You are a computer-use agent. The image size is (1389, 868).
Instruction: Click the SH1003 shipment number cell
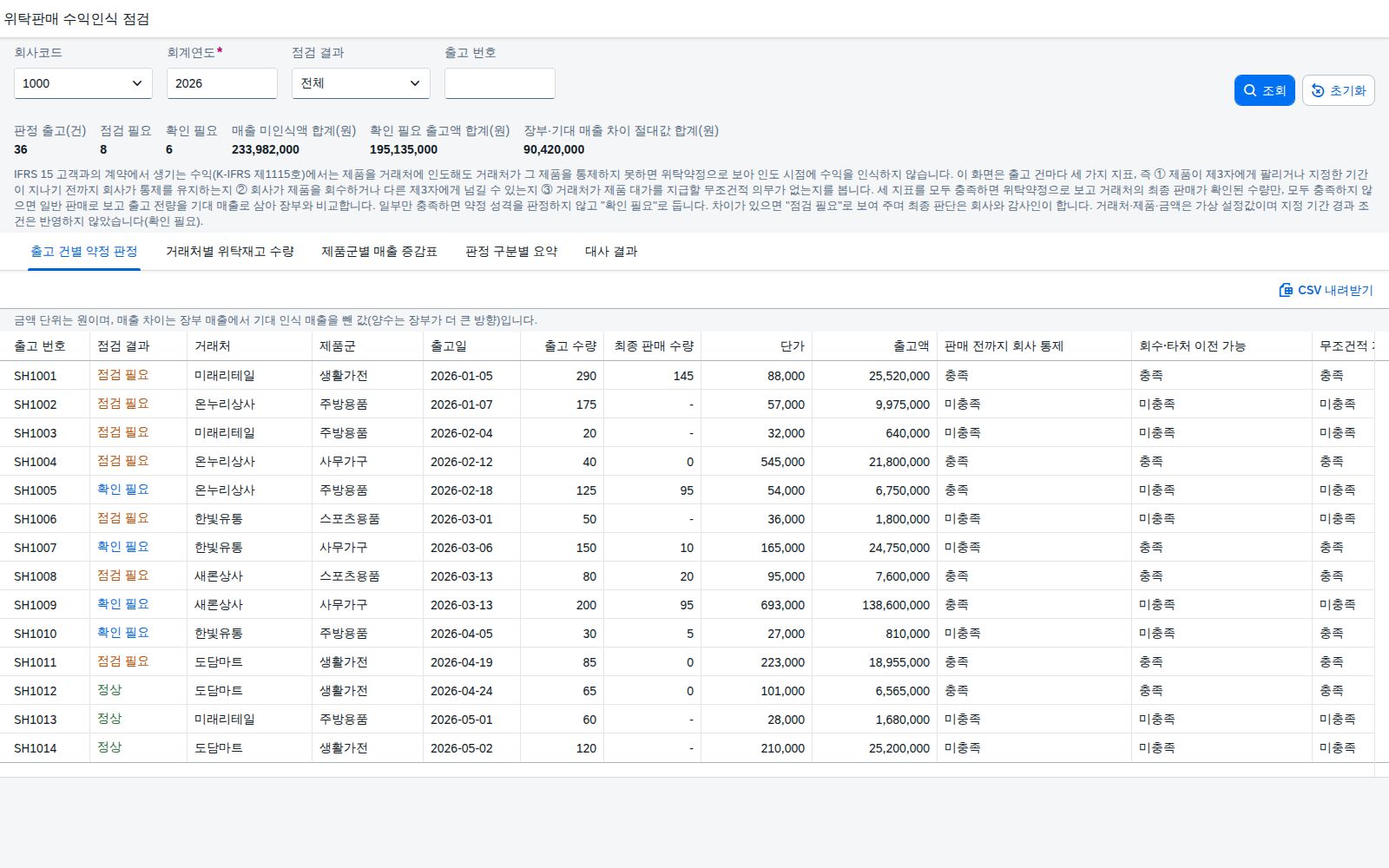pyautogui.click(x=36, y=433)
